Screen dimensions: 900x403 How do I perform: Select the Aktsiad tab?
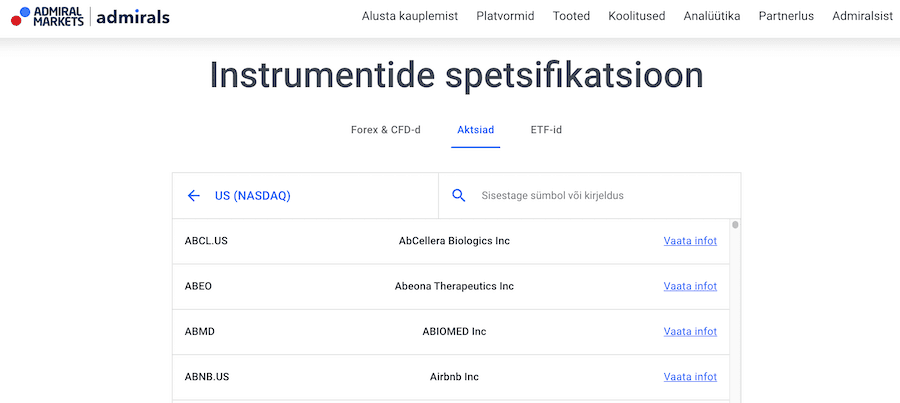[475, 130]
